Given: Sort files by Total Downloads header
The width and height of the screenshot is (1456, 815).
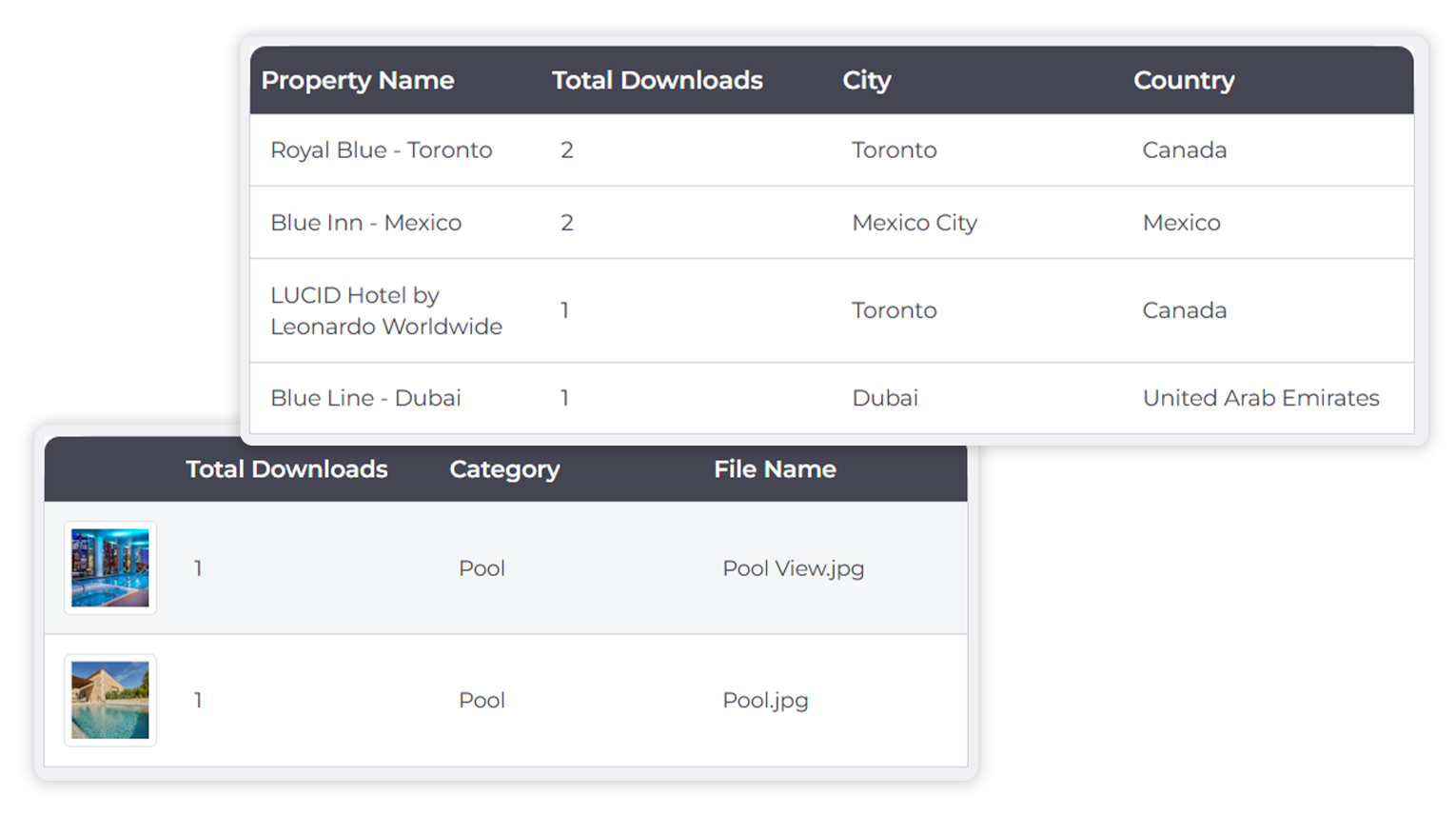Looking at the screenshot, I should [x=286, y=469].
